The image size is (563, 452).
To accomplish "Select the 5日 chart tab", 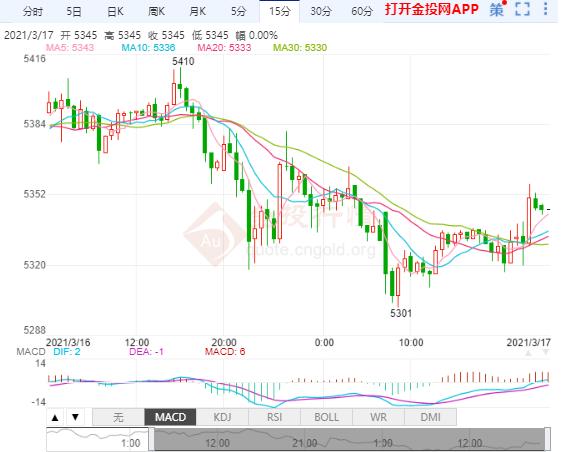I will [x=74, y=11].
